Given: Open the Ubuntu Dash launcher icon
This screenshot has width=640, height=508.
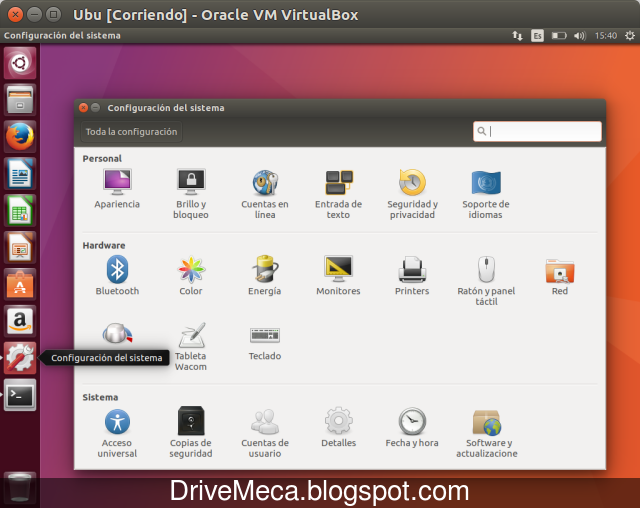Looking at the screenshot, I should [x=20, y=63].
